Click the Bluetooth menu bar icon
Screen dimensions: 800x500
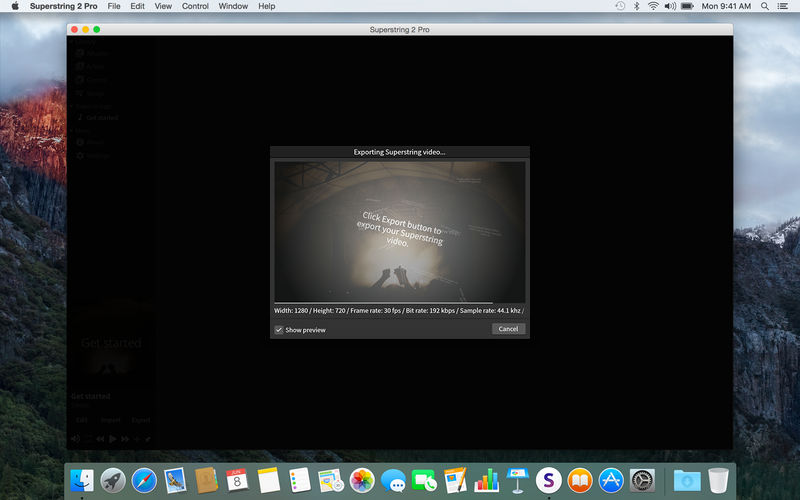coord(636,6)
